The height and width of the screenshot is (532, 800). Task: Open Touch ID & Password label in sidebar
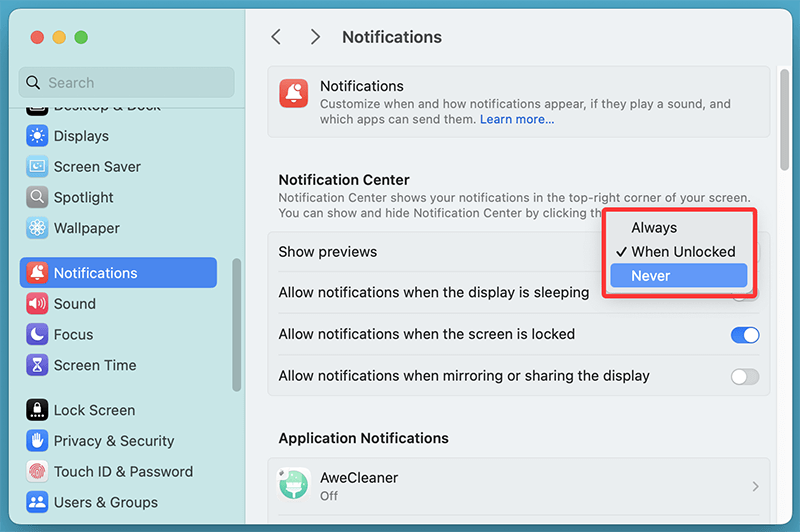(123, 471)
